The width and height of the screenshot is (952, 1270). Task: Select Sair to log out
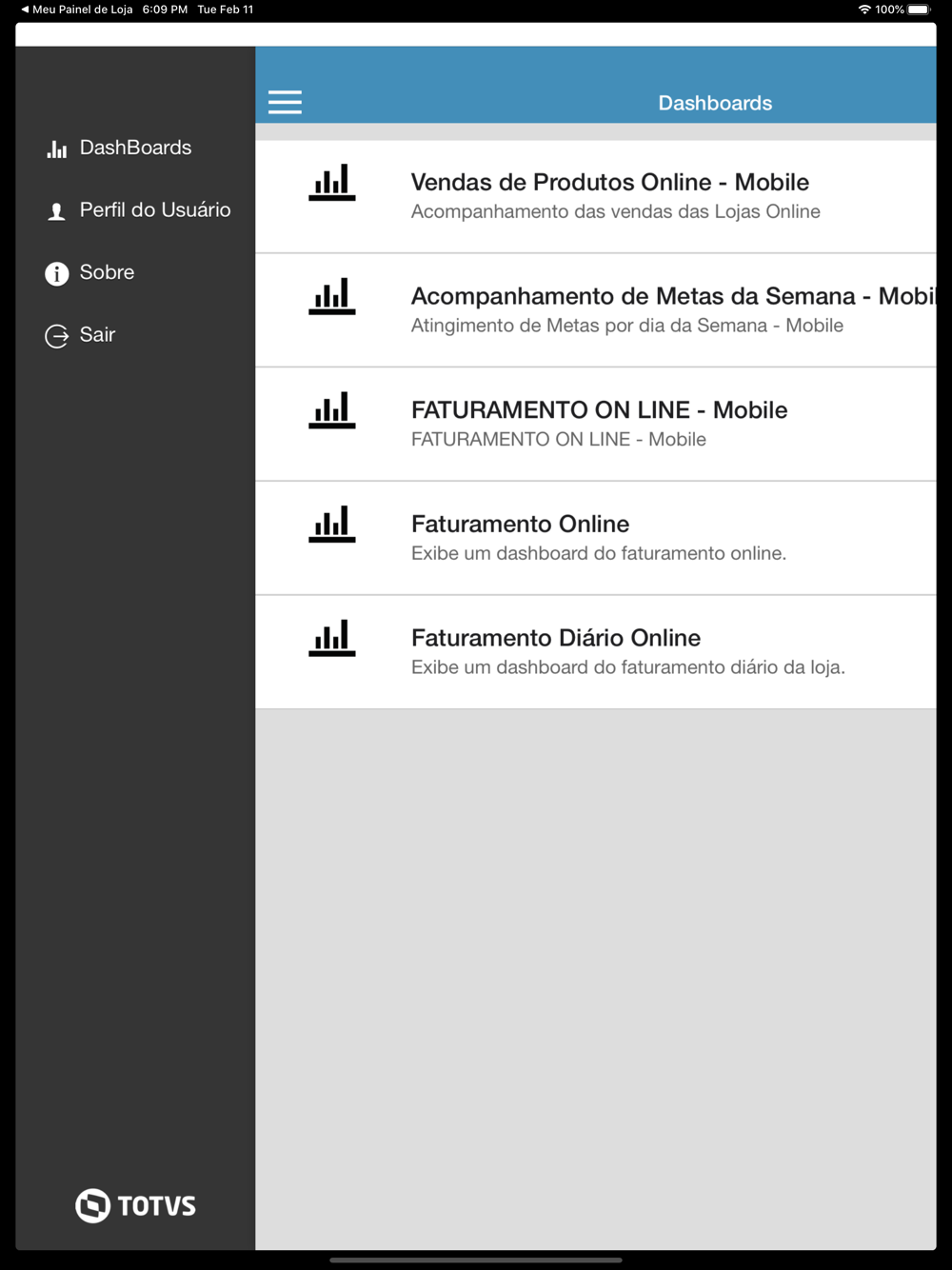pyautogui.click(x=97, y=334)
